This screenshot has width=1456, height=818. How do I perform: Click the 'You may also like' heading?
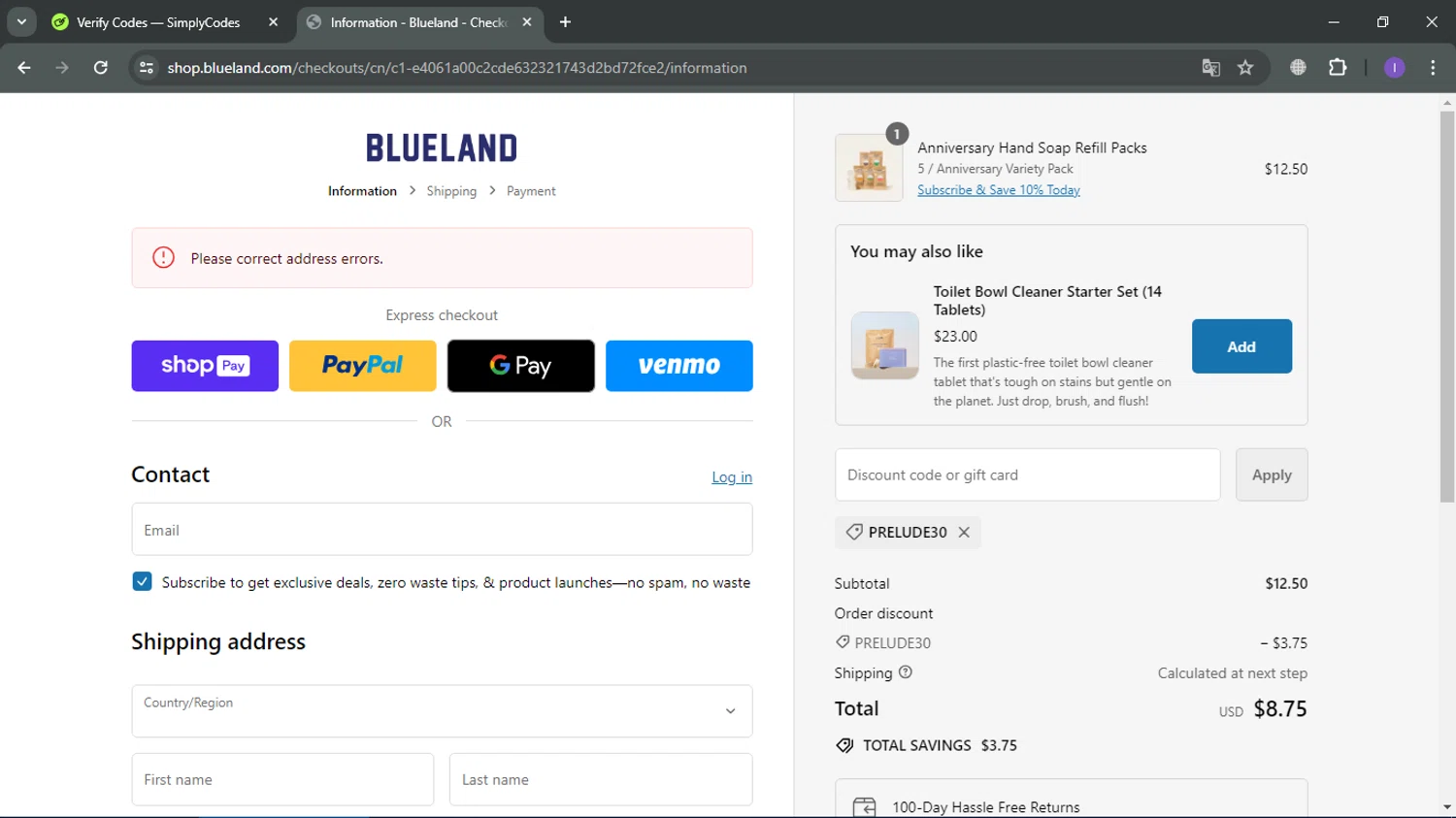(916, 251)
